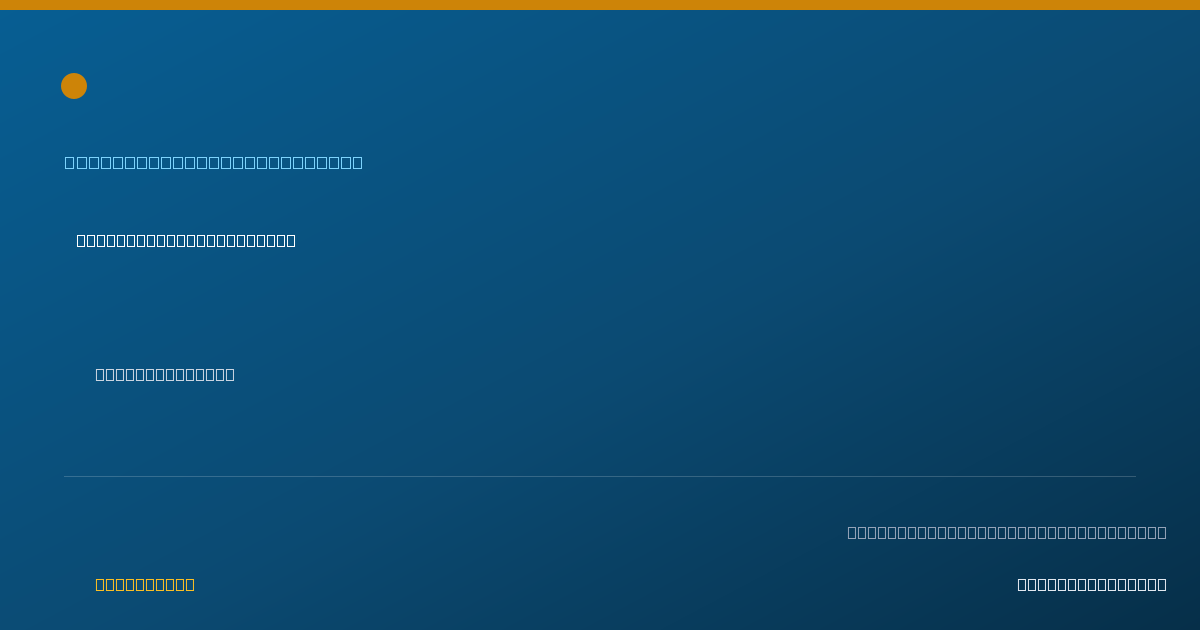This screenshot has height=630, width=1200.
Task: Click the white text below the gray caption
Action: (x=1092, y=584)
